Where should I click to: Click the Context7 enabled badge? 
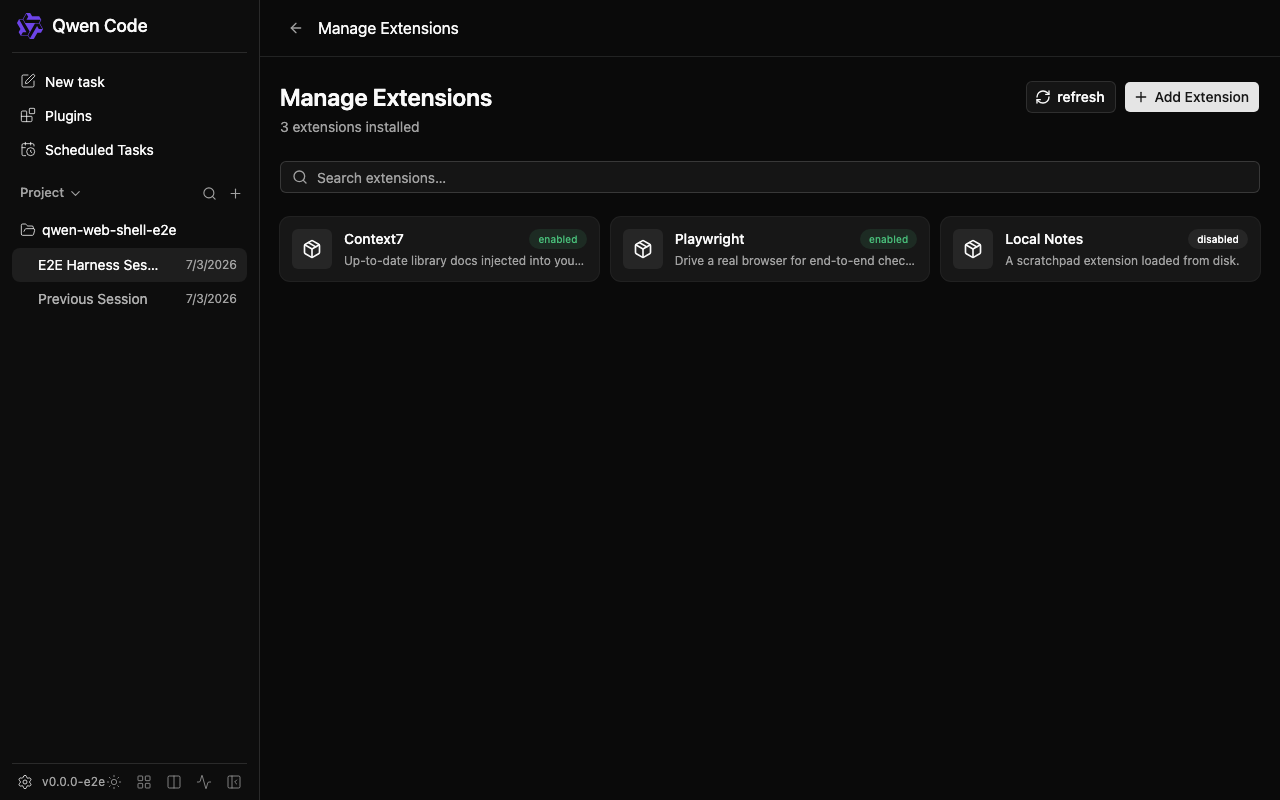[558, 239]
